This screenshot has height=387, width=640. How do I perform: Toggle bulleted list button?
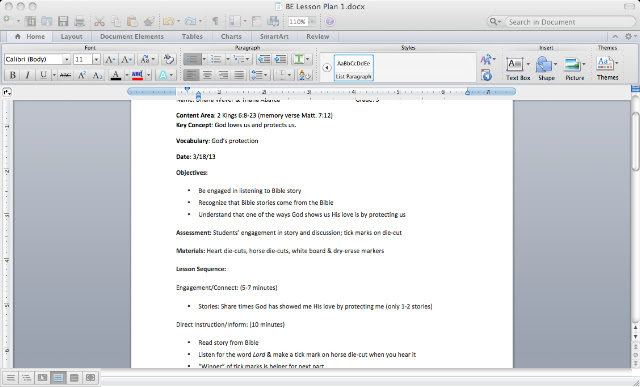192,59
